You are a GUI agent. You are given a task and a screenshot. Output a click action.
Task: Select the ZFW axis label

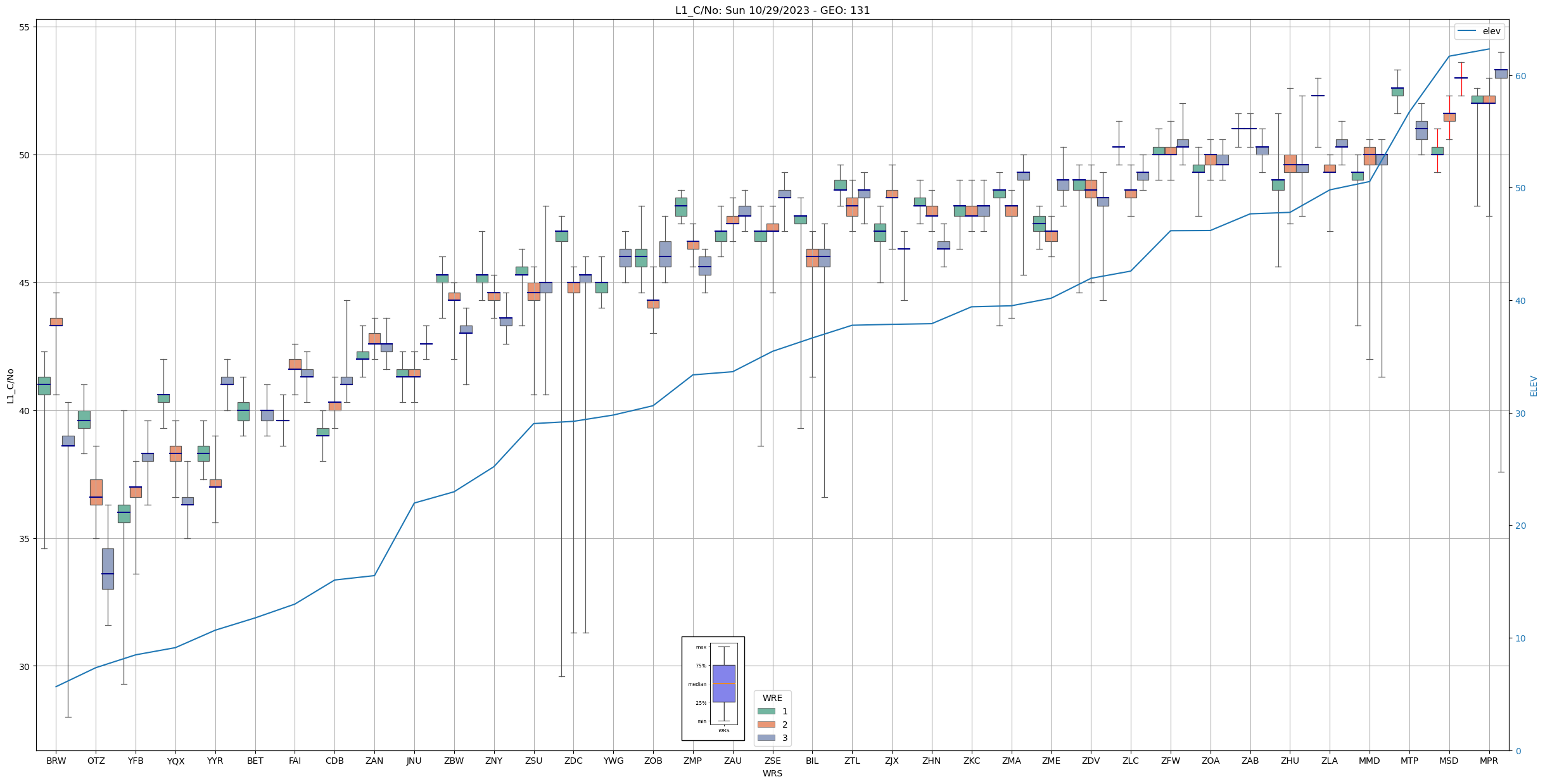[x=1171, y=761]
